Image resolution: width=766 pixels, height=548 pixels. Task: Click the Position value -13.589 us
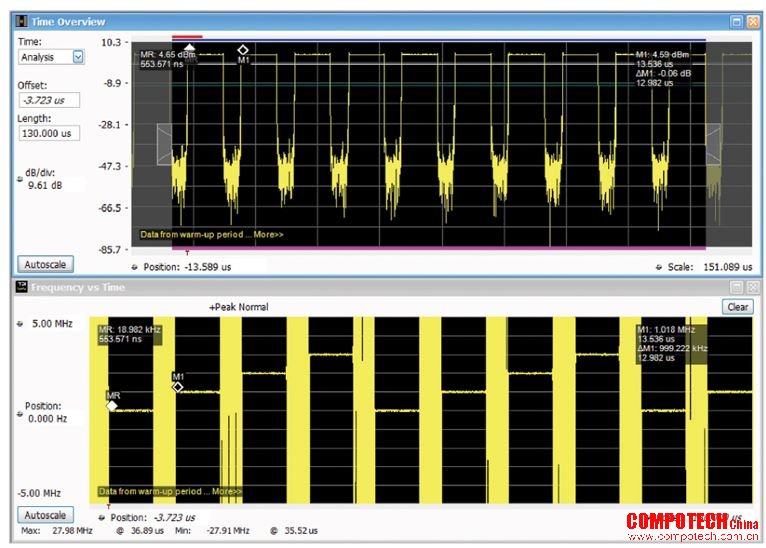click(207, 267)
